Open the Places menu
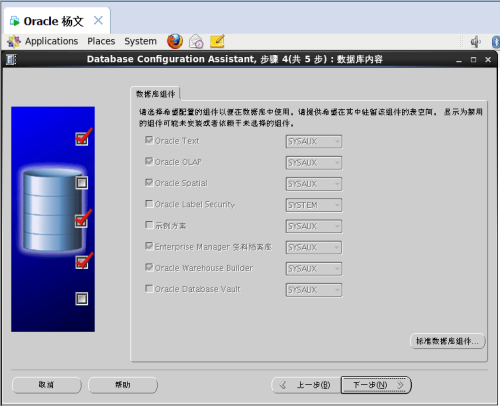Image resolution: width=500 pixels, height=406 pixels. tap(101, 41)
